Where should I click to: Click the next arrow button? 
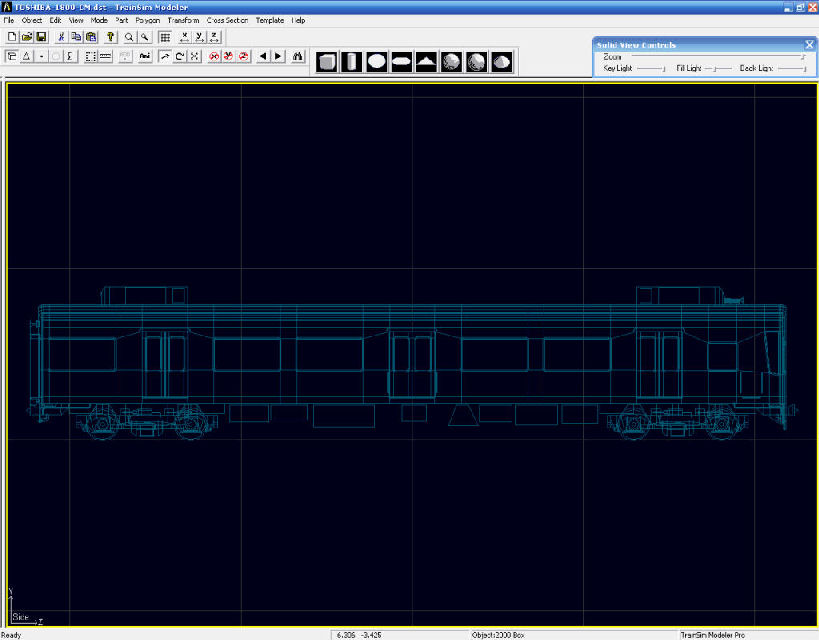[x=278, y=56]
